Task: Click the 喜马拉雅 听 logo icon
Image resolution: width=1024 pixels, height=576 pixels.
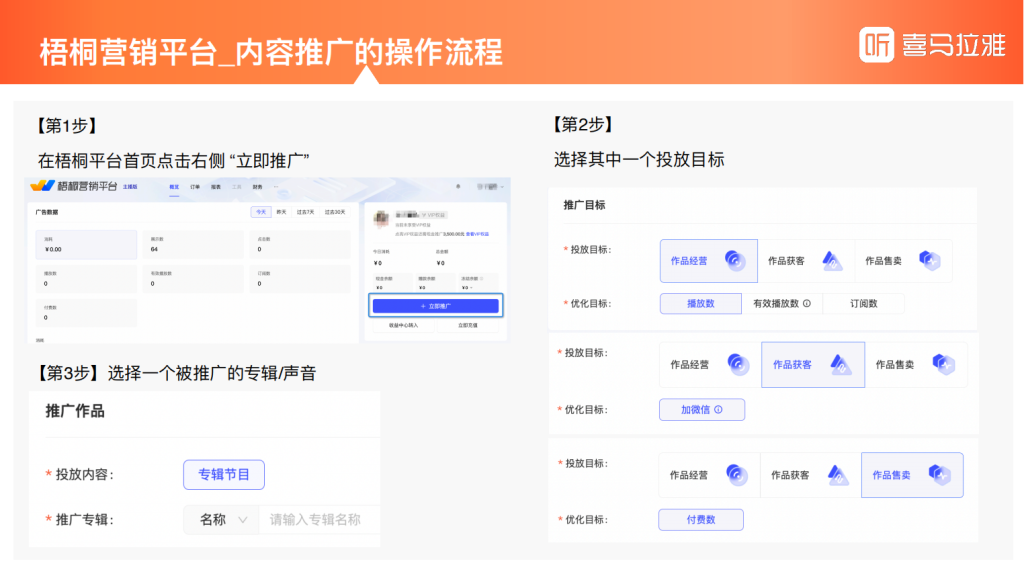Action: 876,44
